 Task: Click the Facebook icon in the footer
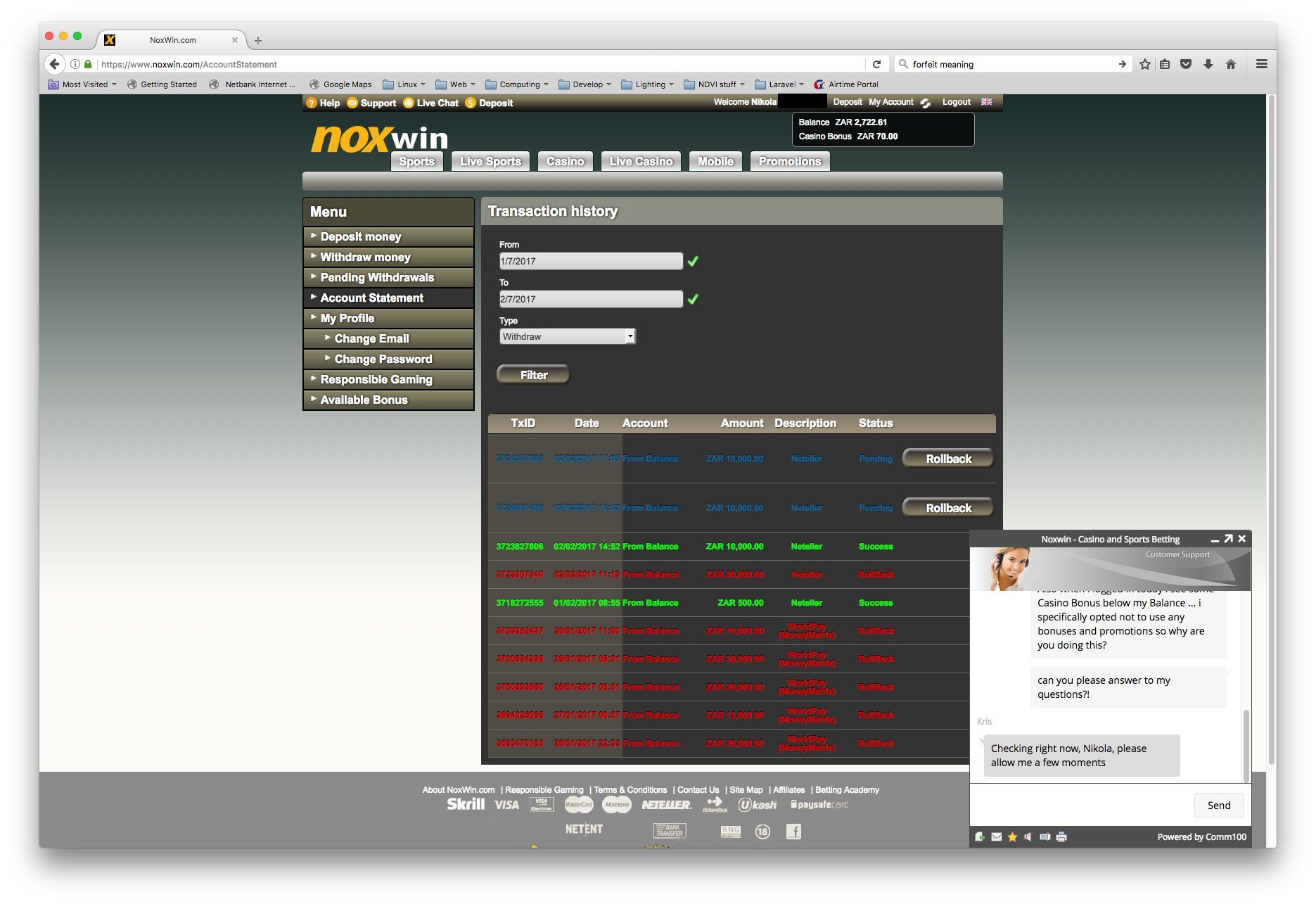coord(793,832)
